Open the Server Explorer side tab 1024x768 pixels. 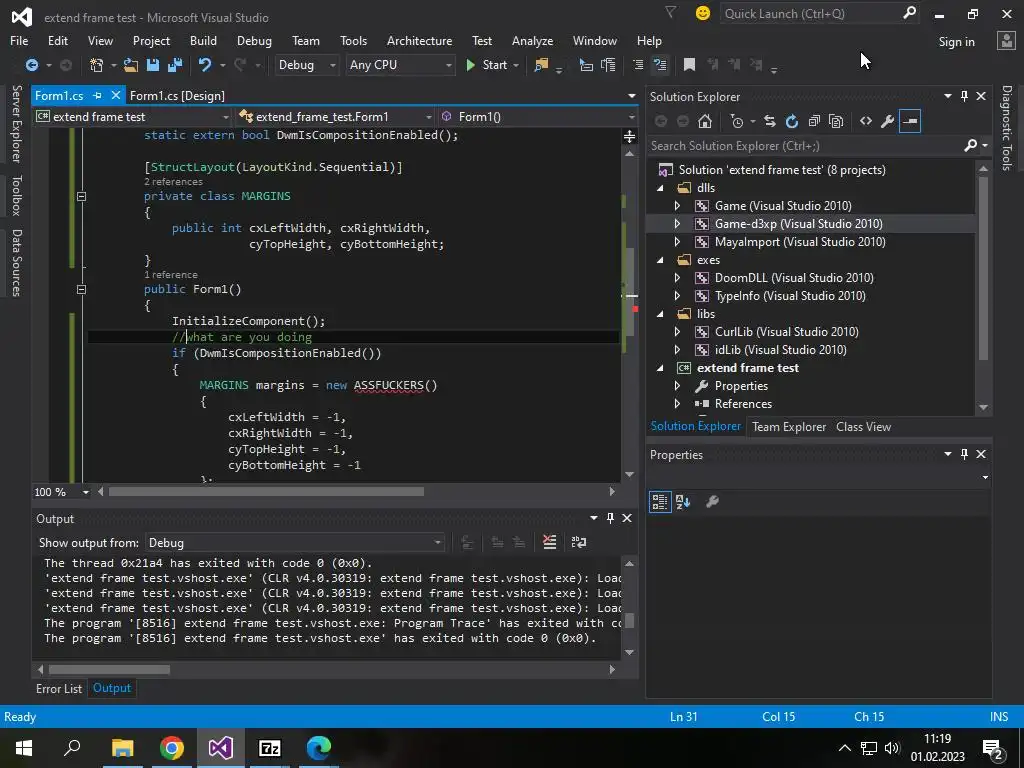[16, 123]
